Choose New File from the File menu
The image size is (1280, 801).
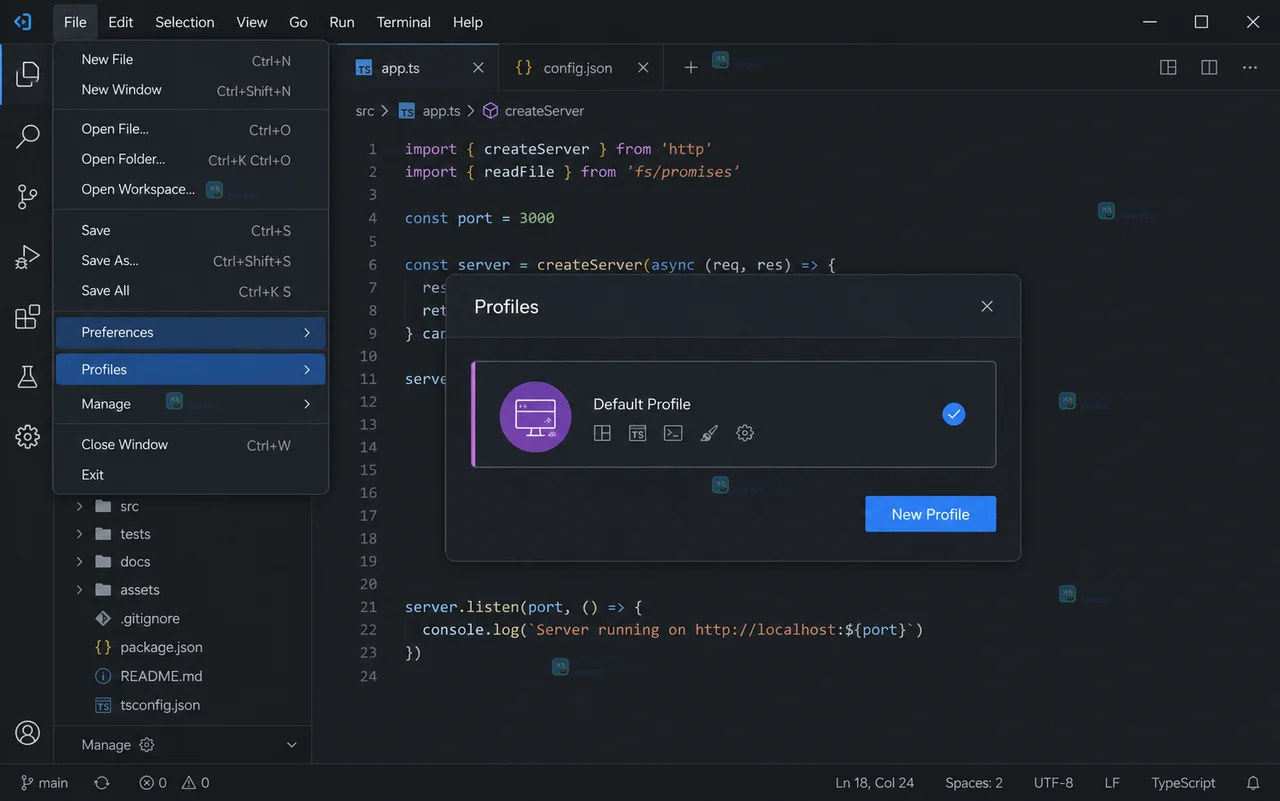coord(190,60)
